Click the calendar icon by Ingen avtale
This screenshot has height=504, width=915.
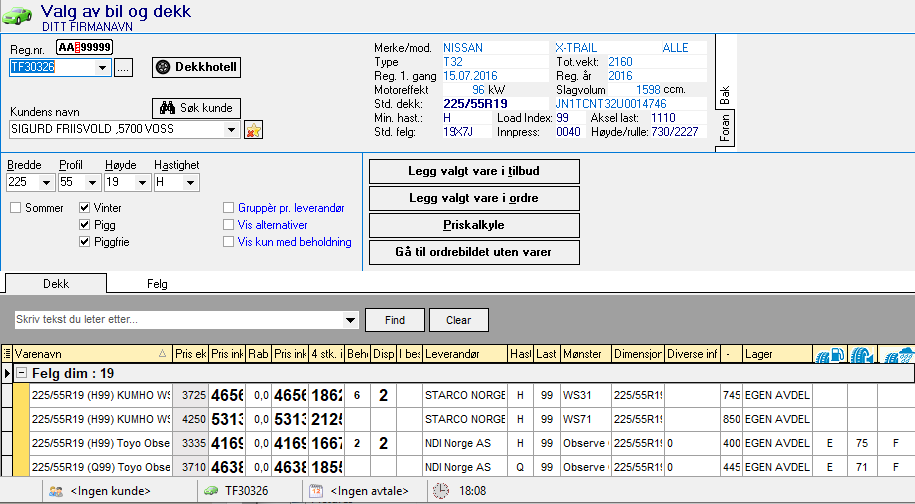coord(315,491)
